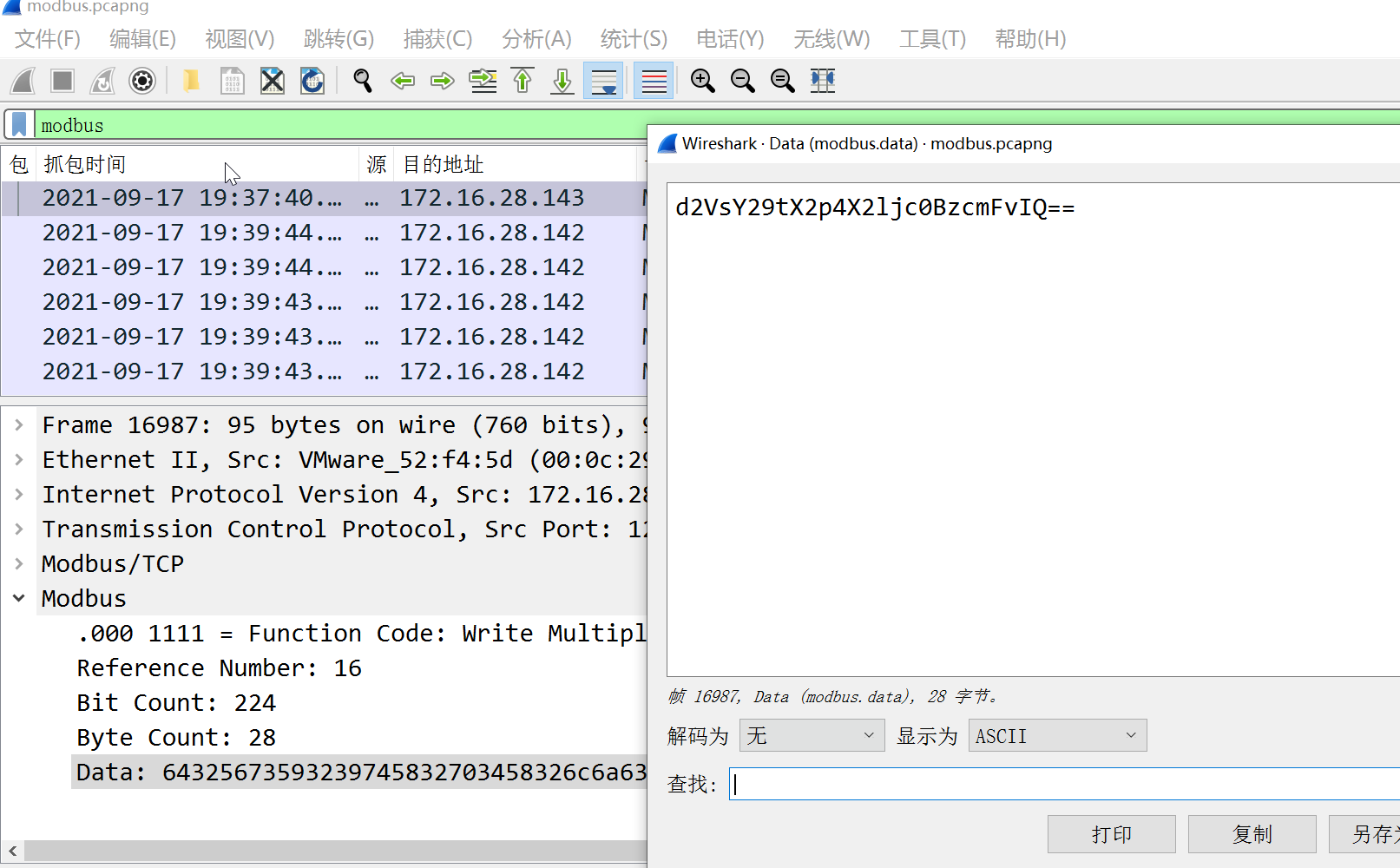This screenshot has height=868, width=1400.
Task: Select the Reference Number: 16 line
Action: 219,668
